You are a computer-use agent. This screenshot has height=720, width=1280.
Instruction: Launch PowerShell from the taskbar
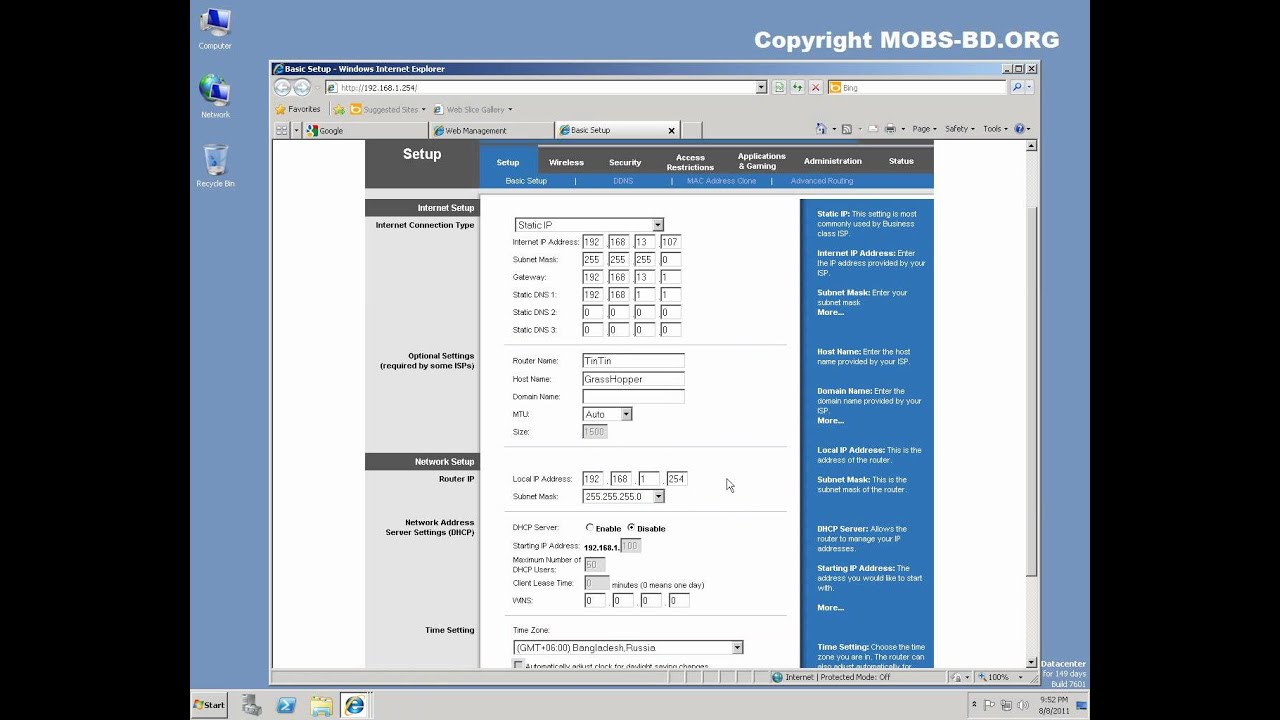tap(286, 705)
